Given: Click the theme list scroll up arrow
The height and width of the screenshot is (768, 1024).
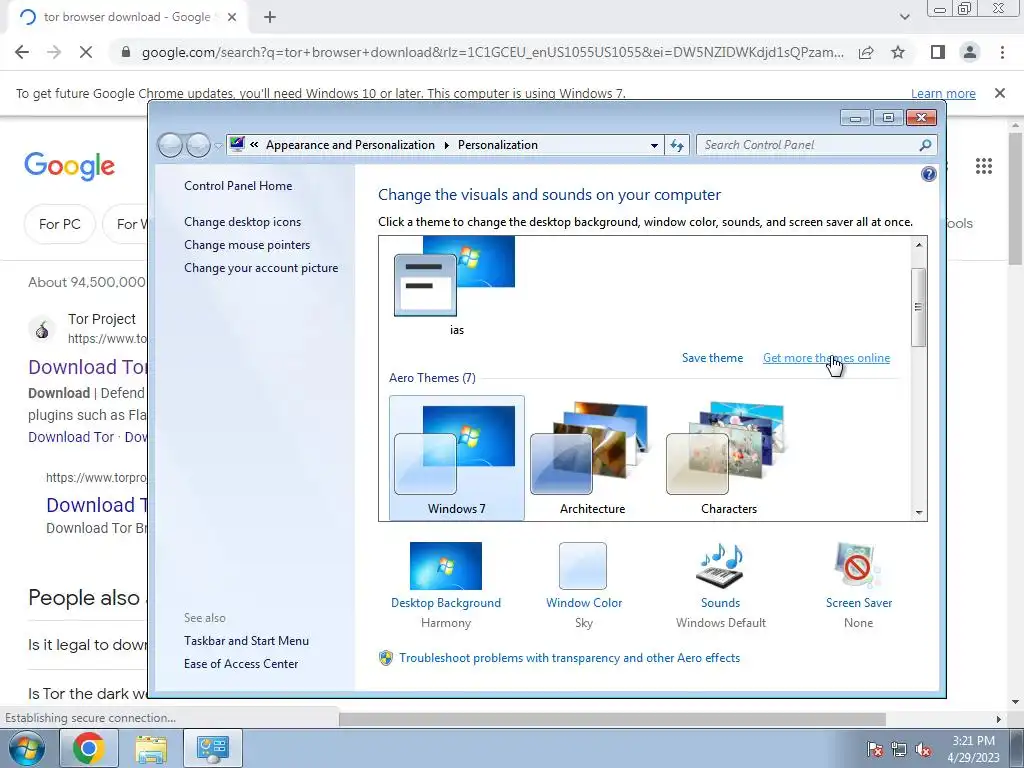Looking at the screenshot, I should (919, 245).
